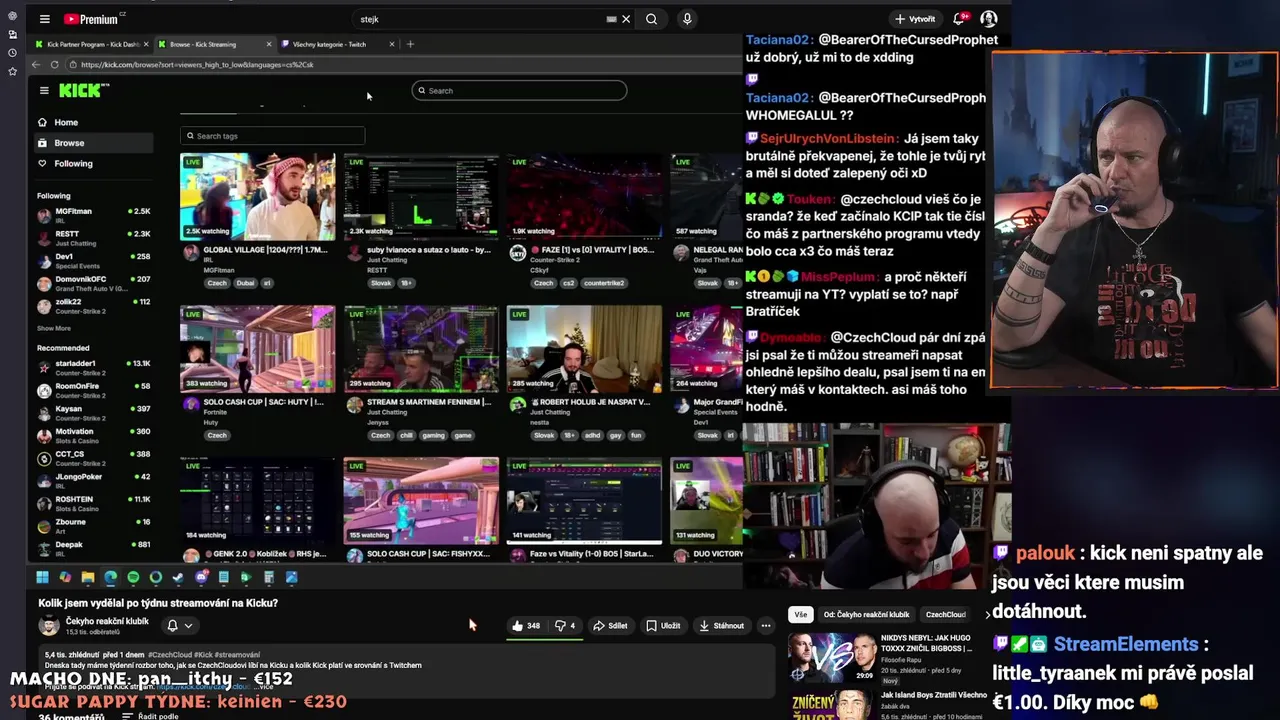This screenshot has width=1280, height=720.
Task: Show more recommendation chips with arrow
Action: pos(988,614)
